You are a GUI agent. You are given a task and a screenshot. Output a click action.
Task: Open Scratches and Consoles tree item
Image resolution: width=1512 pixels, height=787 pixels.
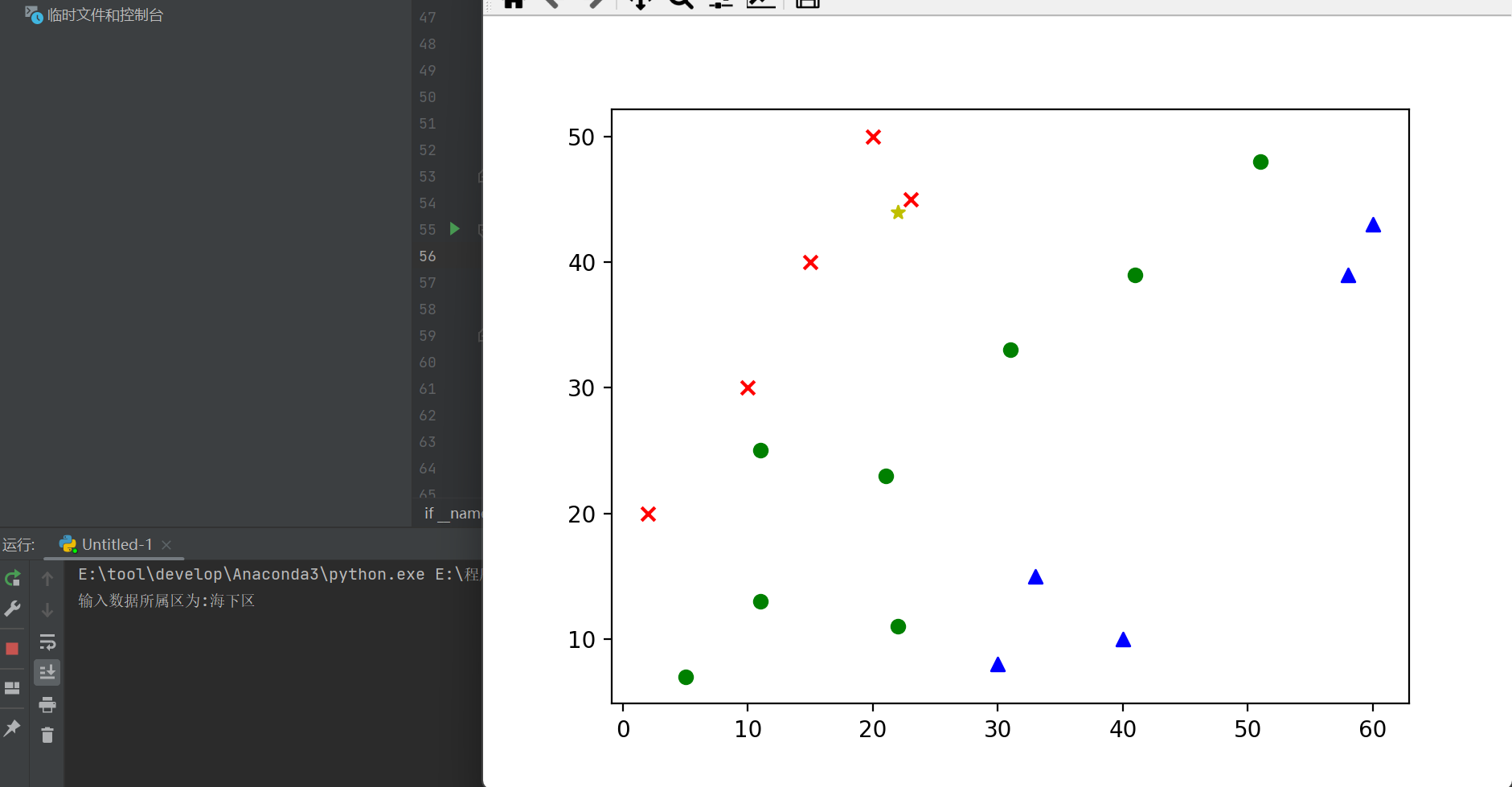click(94, 15)
